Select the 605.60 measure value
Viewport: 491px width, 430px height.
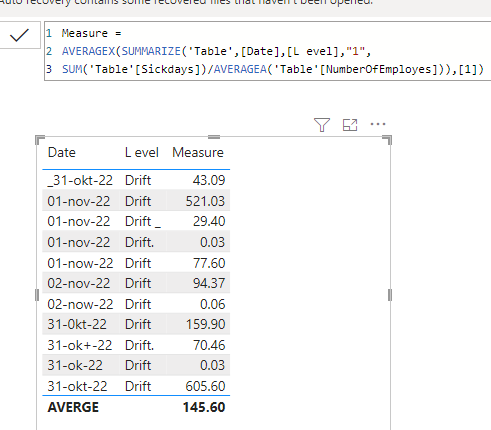[x=205, y=386]
